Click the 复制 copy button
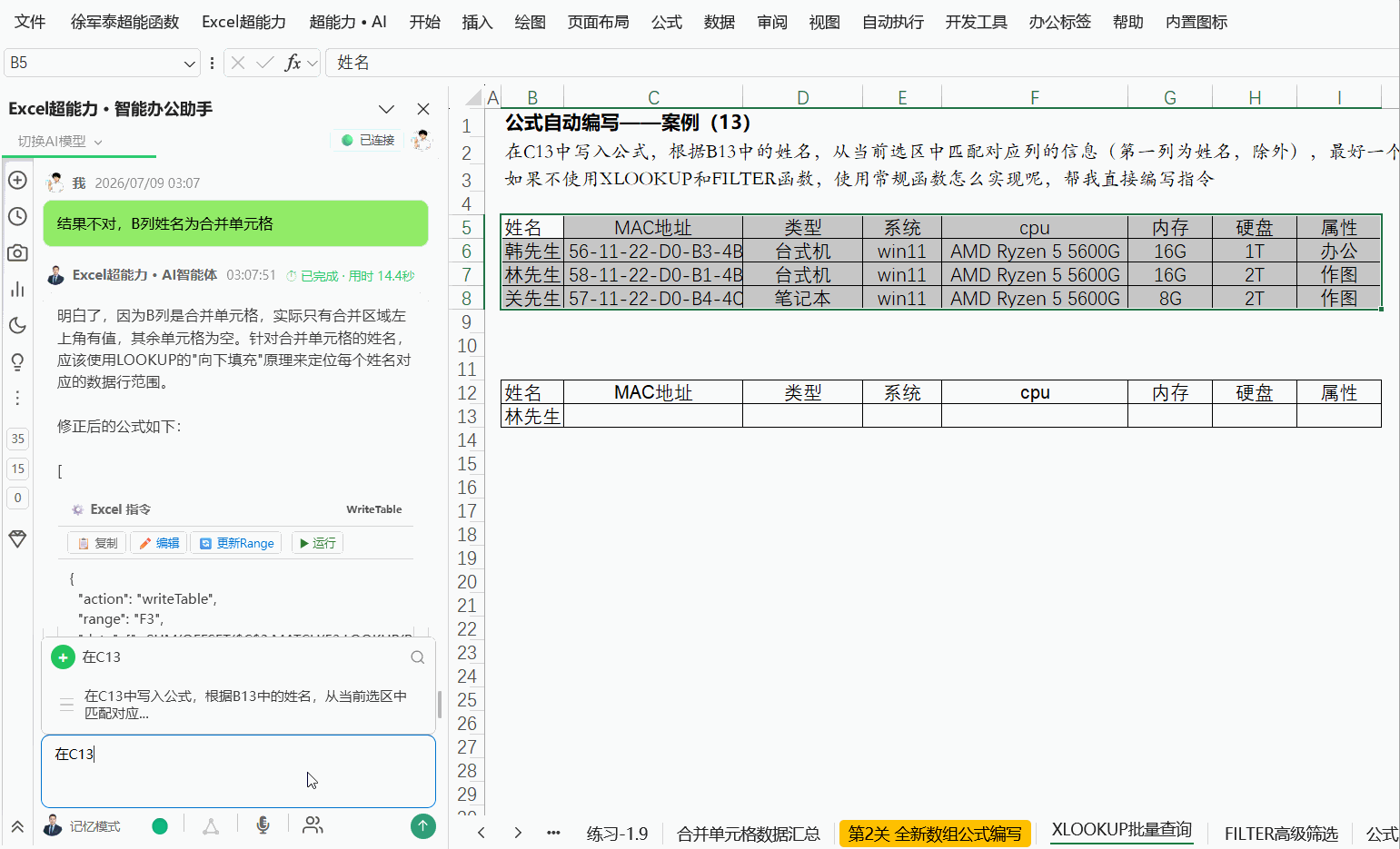The width and height of the screenshot is (1400, 849). pos(98,543)
